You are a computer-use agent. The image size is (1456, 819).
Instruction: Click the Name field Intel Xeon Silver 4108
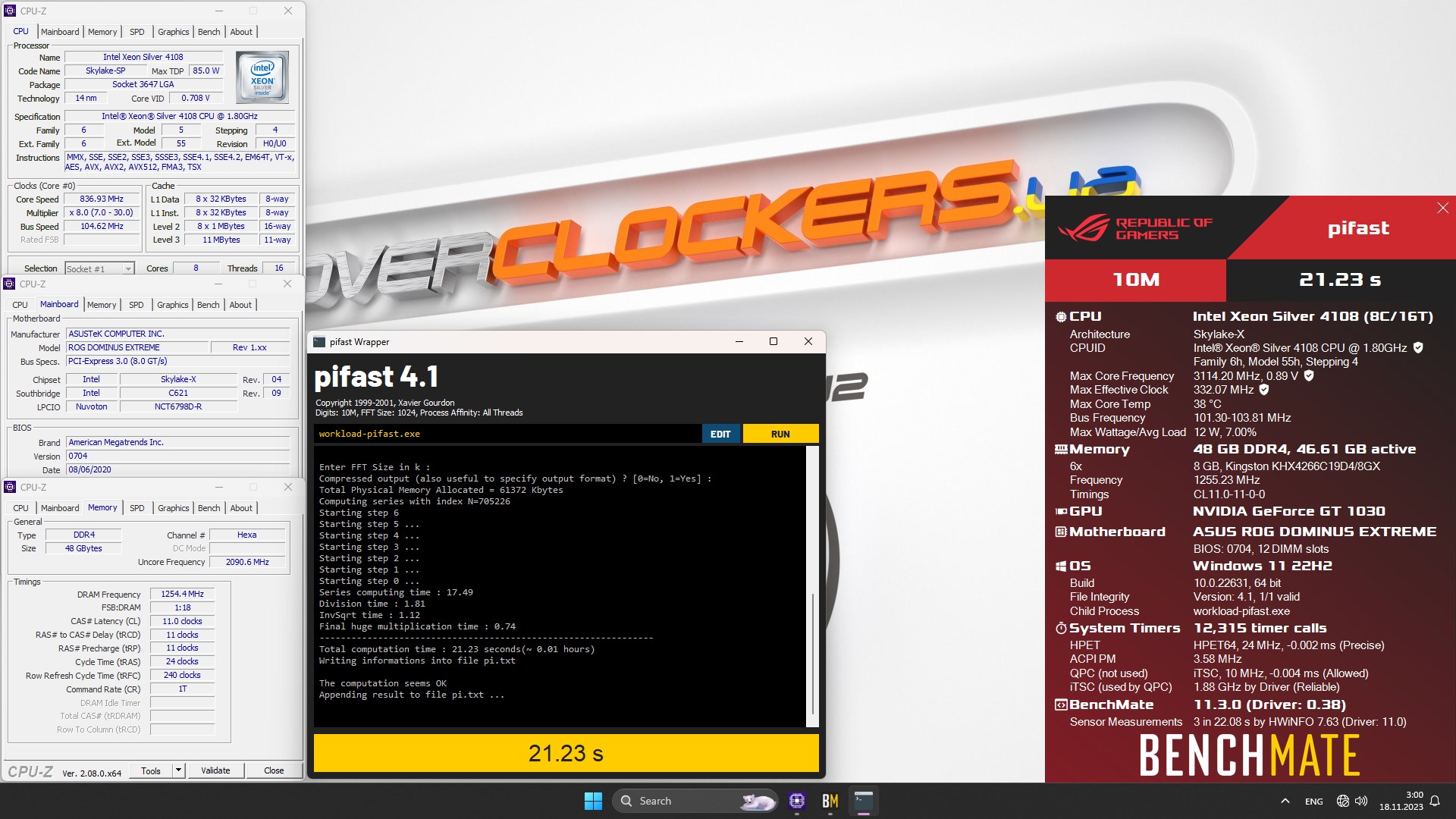click(143, 57)
